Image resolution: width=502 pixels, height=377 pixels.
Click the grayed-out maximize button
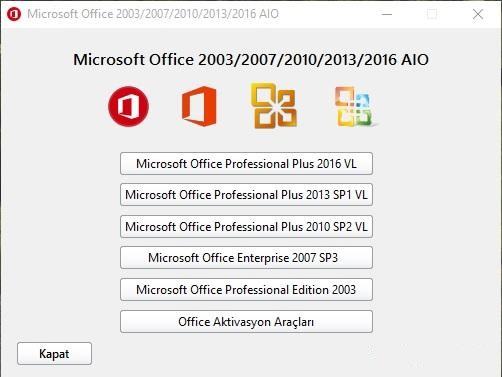tap(432, 14)
